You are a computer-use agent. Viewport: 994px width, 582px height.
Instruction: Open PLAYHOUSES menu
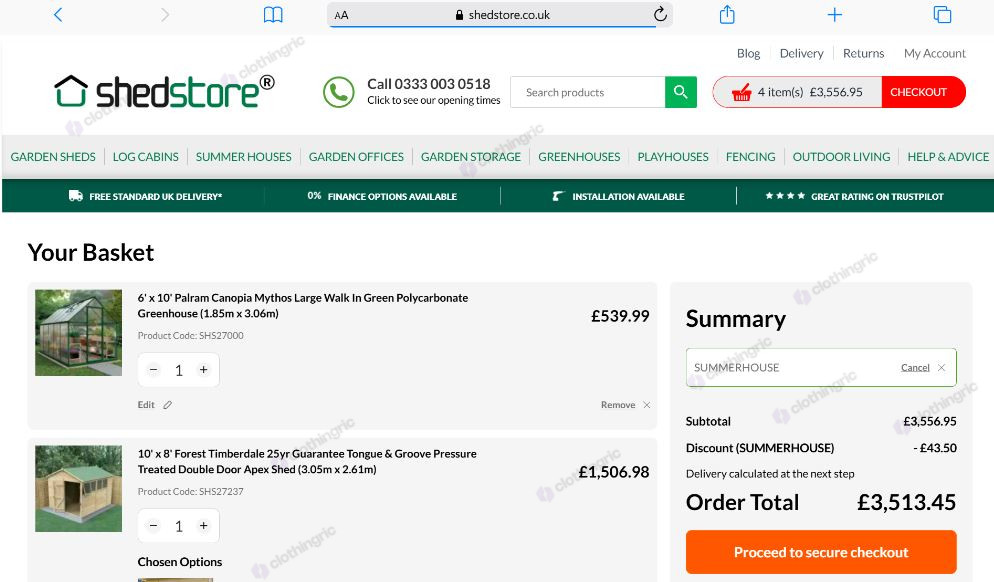coord(673,157)
